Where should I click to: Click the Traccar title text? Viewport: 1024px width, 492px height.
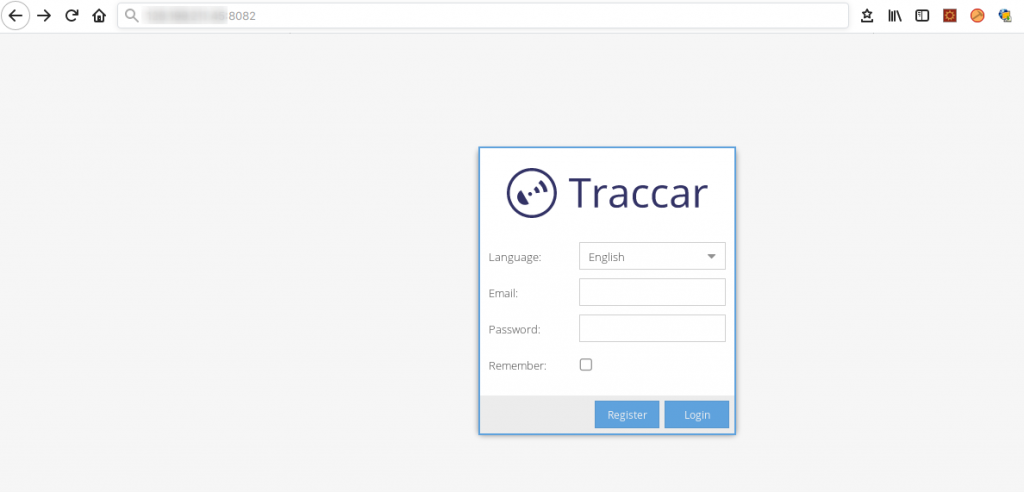click(x=638, y=193)
